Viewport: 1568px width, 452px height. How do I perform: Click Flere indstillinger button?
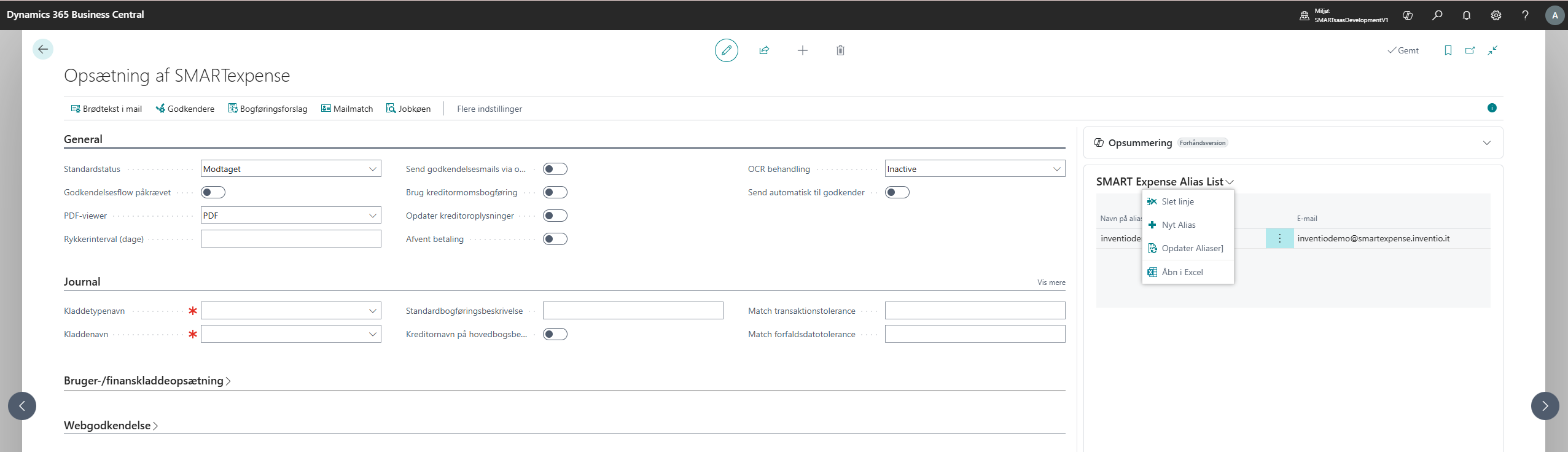click(x=489, y=109)
